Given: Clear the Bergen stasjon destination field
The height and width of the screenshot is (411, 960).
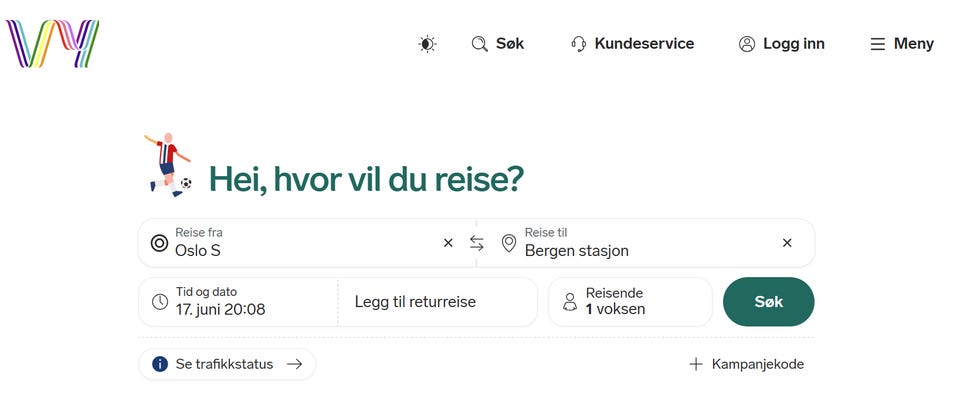Looking at the screenshot, I should point(787,243).
